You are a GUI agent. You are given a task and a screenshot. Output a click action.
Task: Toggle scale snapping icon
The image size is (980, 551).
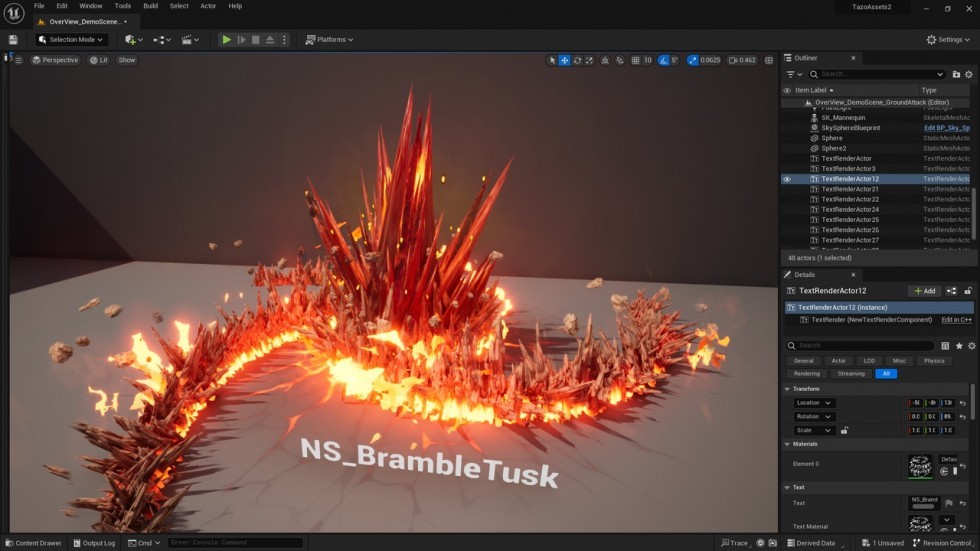pyautogui.click(x=692, y=60)
